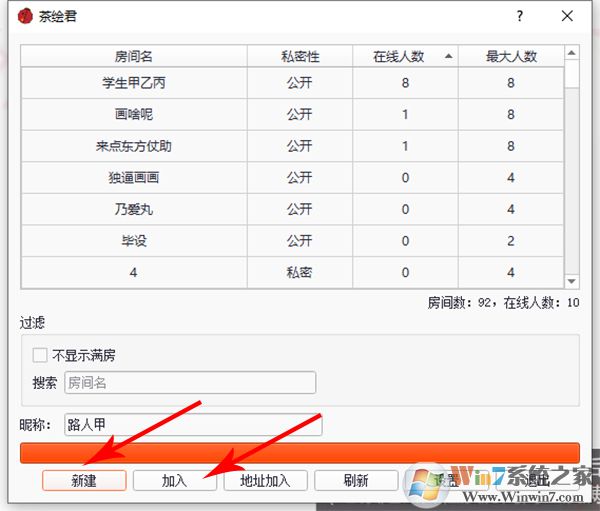
Task: Click the 加入 button
Action: pos(175,480)
